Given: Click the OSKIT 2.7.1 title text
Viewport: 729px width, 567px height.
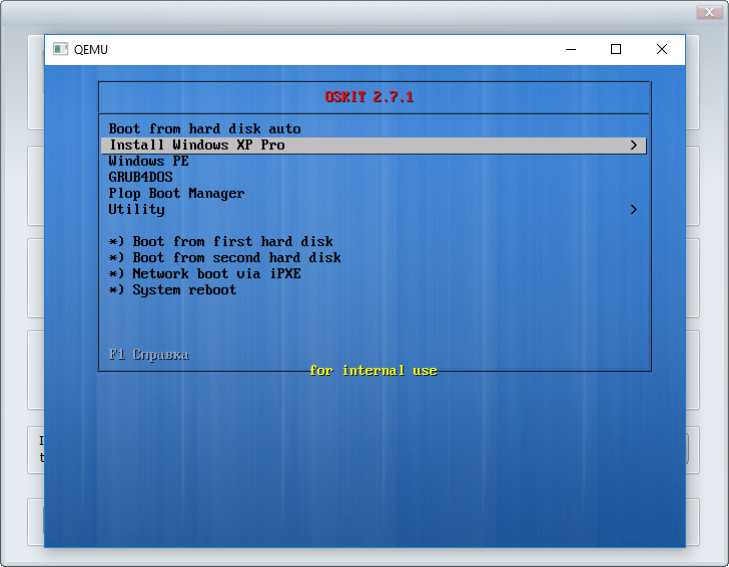Looking at the screenshot, I should pos(369,97).
